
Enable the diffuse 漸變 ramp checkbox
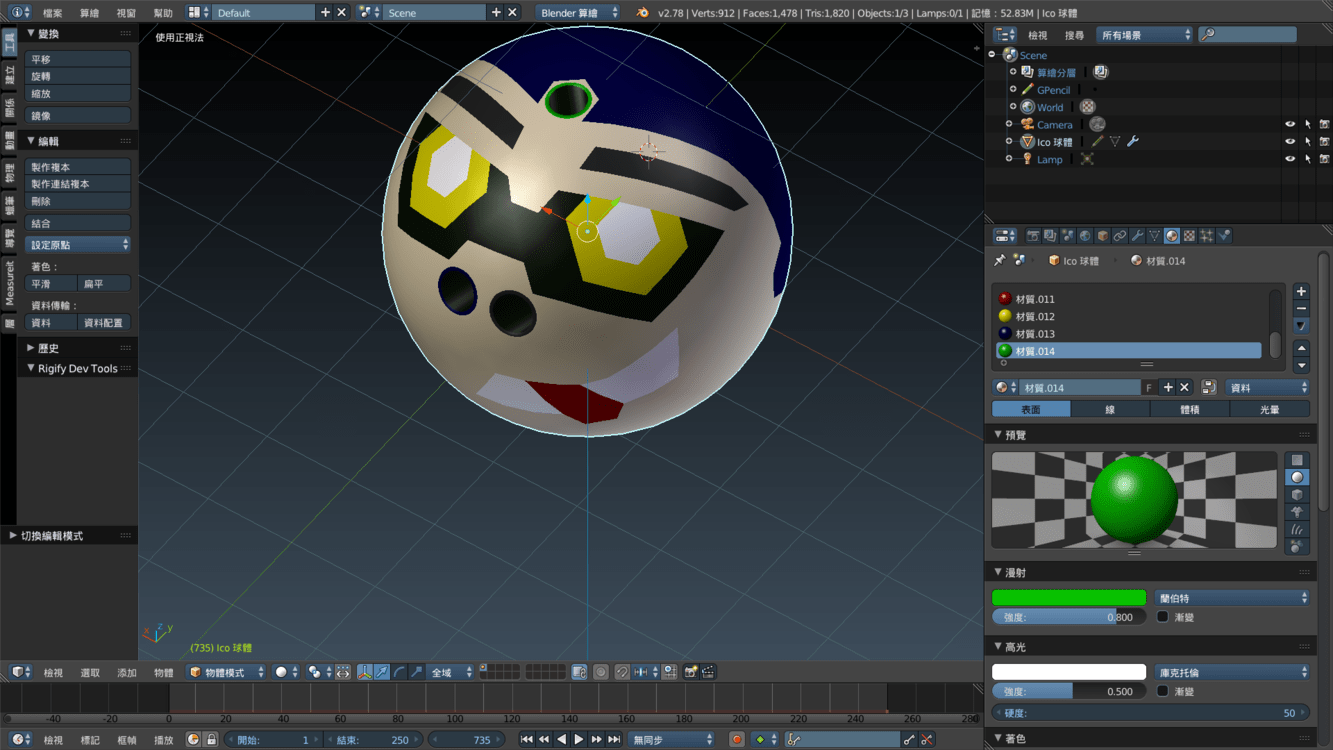1163,617
